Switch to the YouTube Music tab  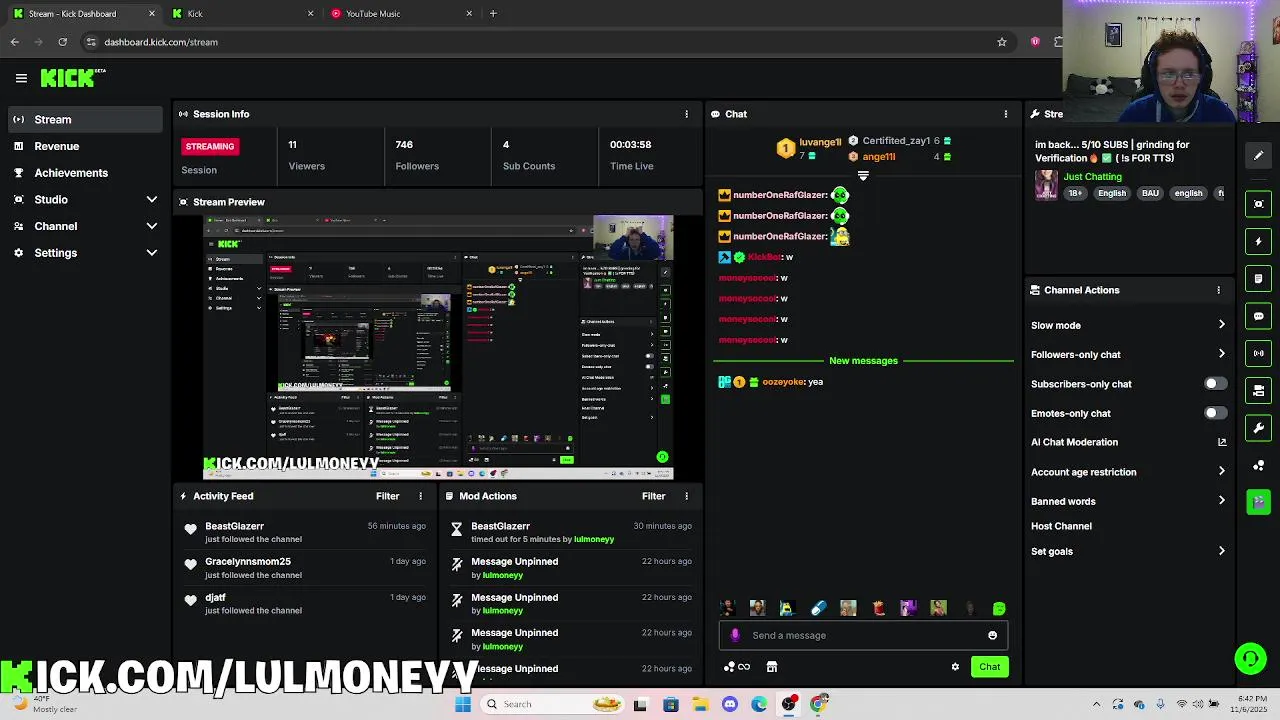click(x=400, y=13)
